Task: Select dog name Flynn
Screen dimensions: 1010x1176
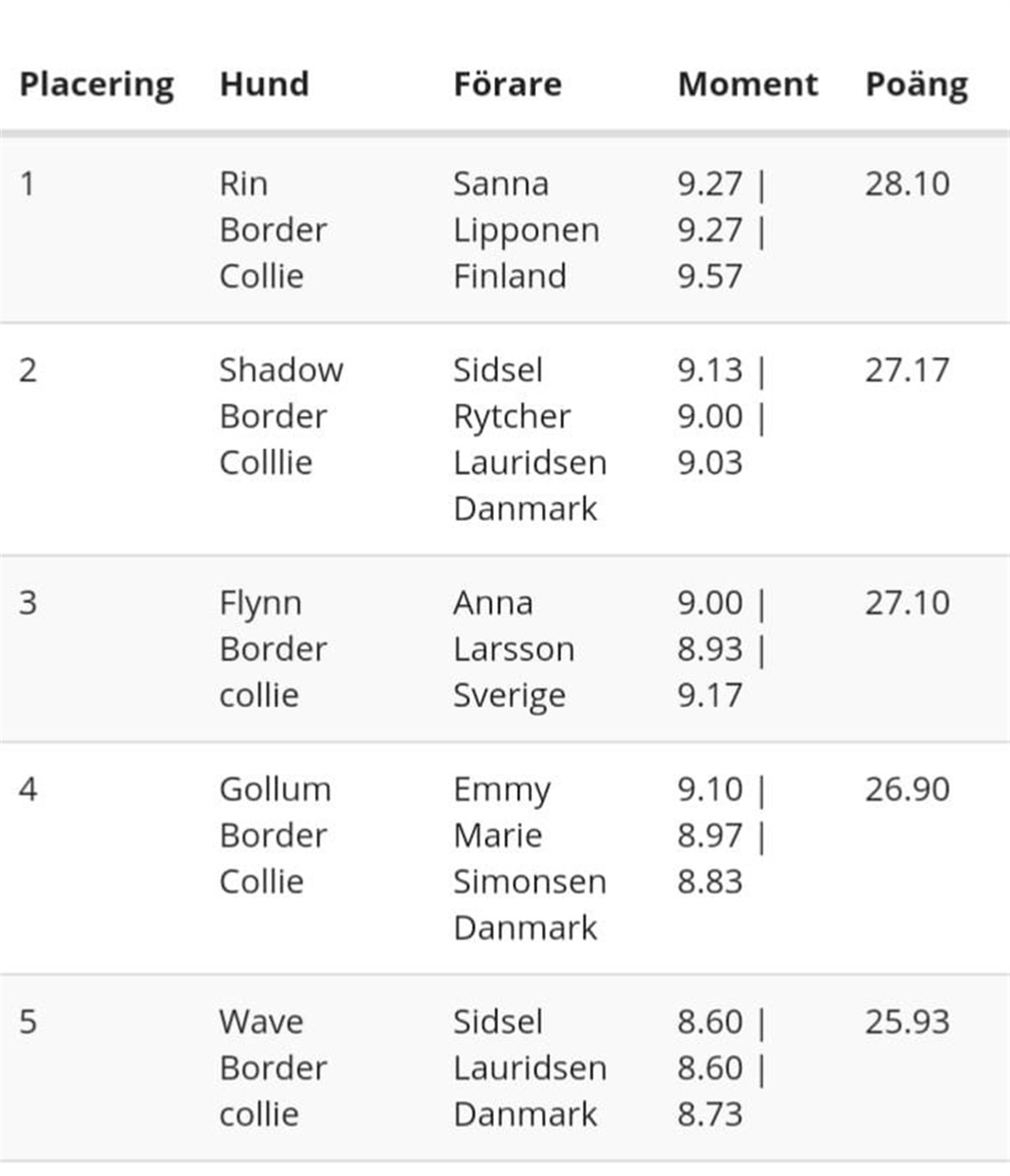Action: click(x=260, y=604)
